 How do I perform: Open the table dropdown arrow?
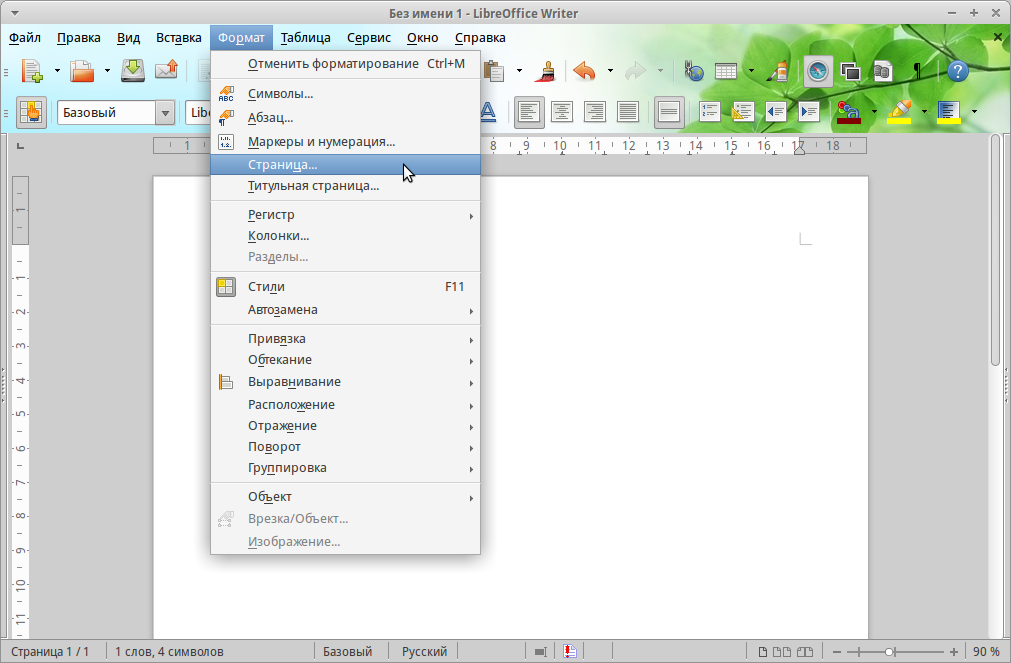(751, 70)
